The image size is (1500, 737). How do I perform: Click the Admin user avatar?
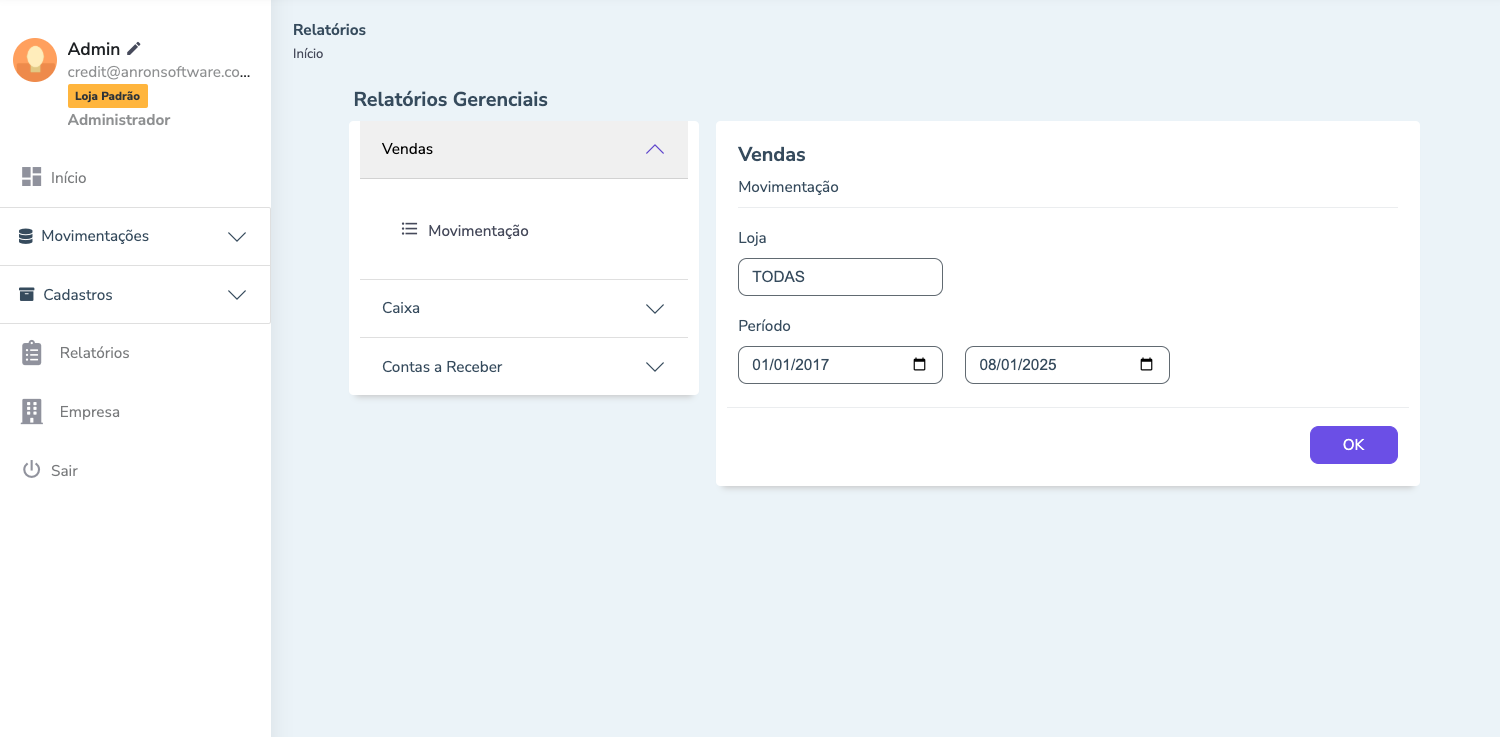[35, 60]
